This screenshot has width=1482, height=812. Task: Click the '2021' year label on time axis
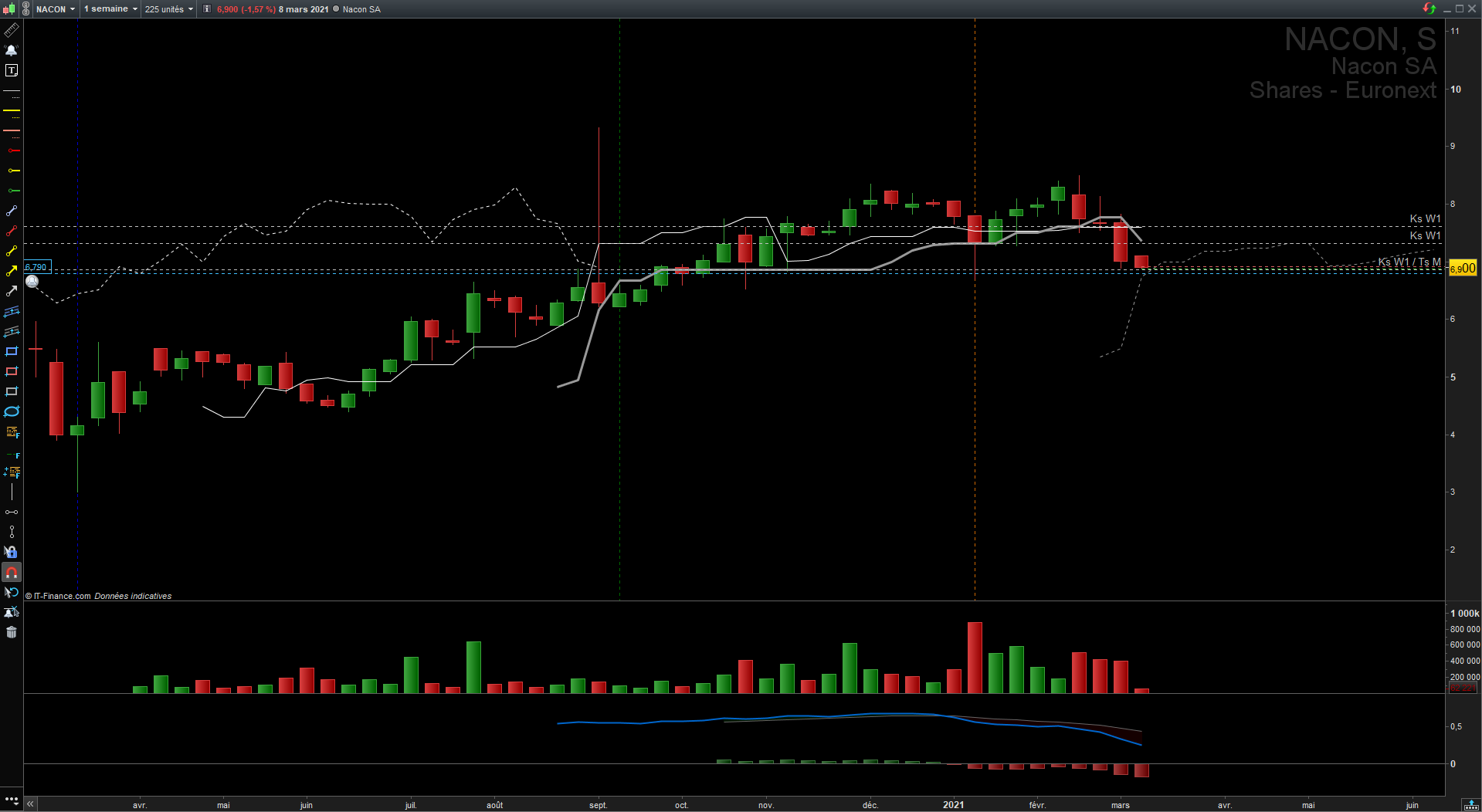(953, 804)
